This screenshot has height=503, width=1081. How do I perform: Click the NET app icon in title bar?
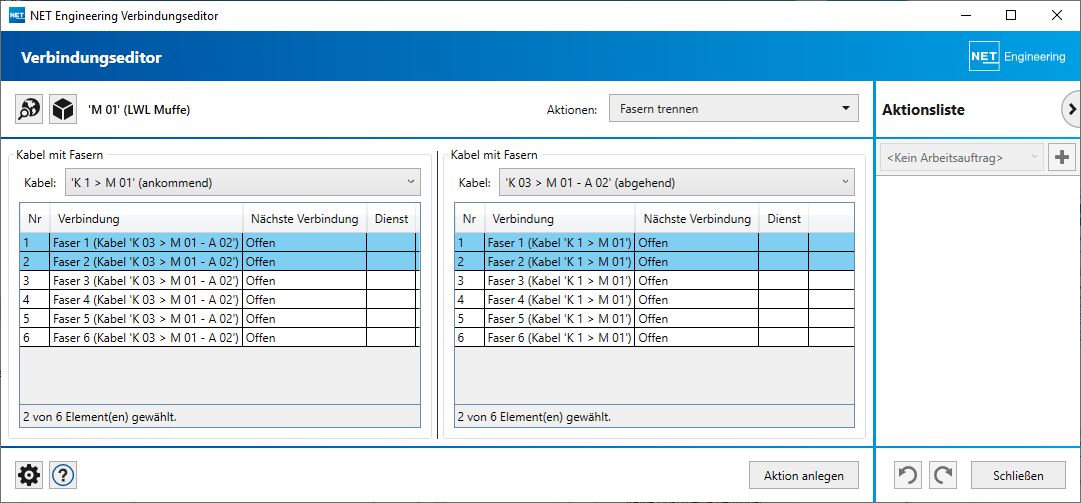17,15
